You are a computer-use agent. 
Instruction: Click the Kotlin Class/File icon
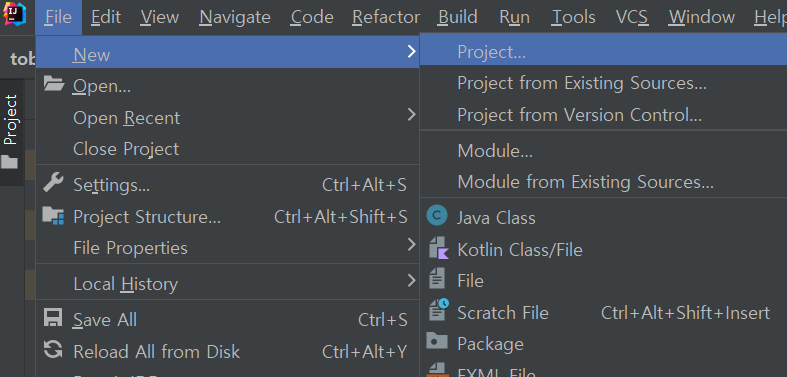(438, 248)
